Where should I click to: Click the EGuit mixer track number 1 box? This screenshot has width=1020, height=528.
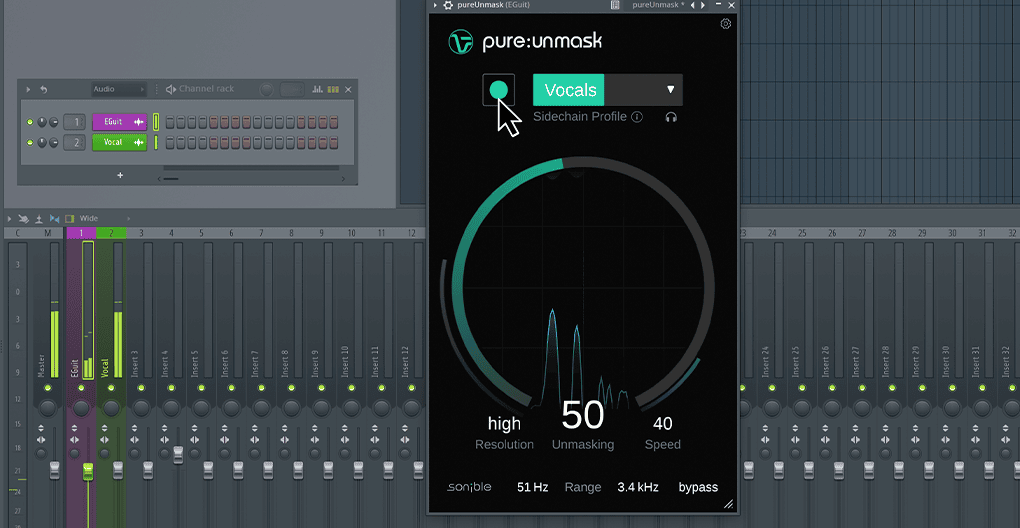pyautogui.click(x=75, y=122)
